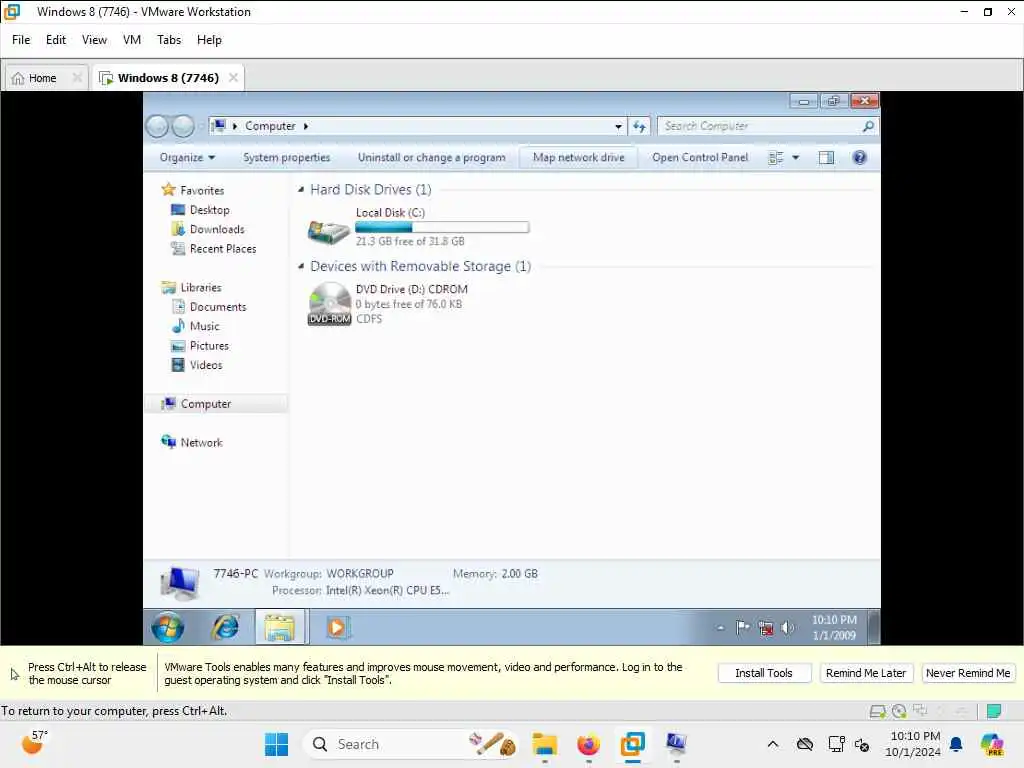Open the view options dropdown arrow
The width and height of the screenshot is (1024, 768).
click(795, 157)
